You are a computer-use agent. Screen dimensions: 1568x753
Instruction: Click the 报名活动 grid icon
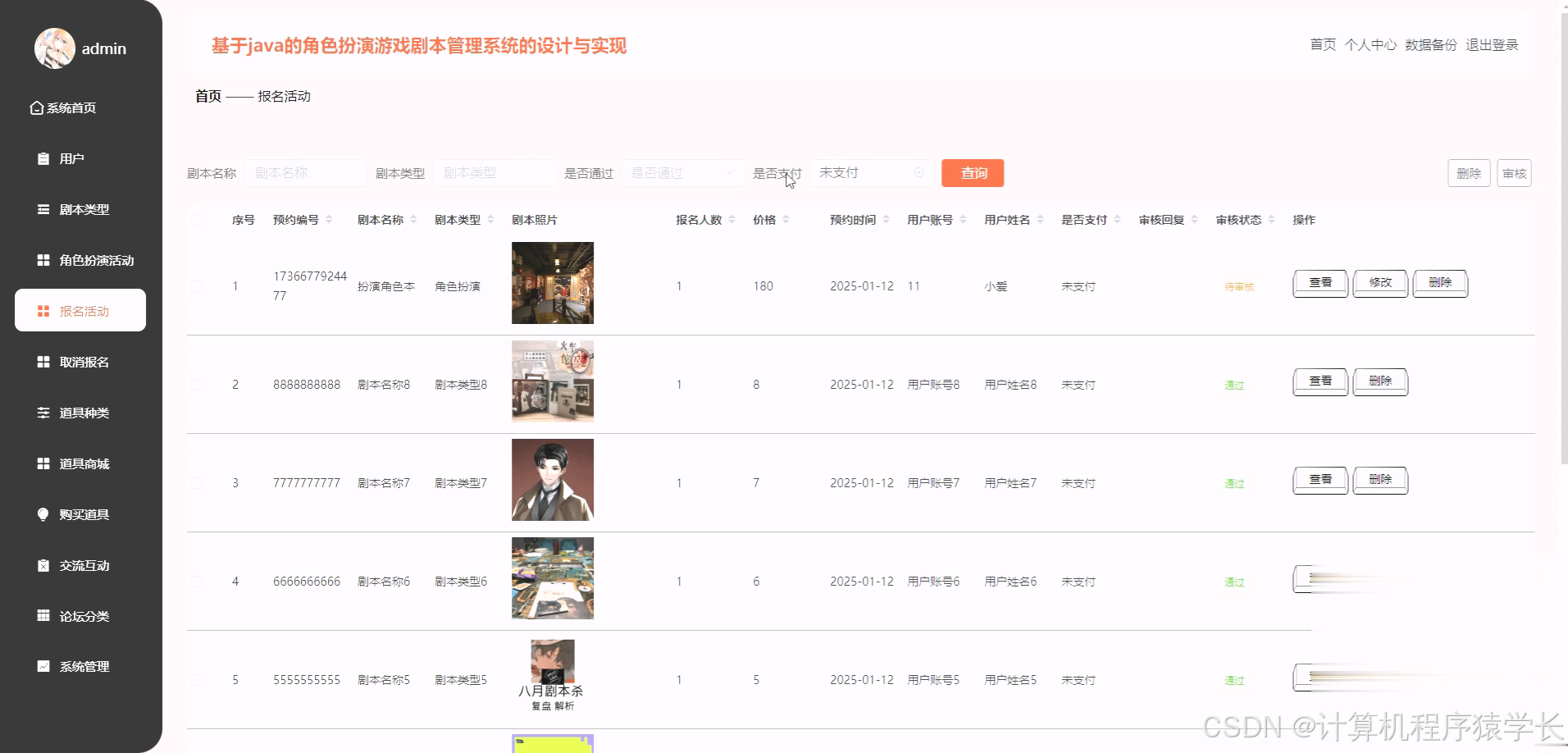pyautogui.click(x=43, y=311)
